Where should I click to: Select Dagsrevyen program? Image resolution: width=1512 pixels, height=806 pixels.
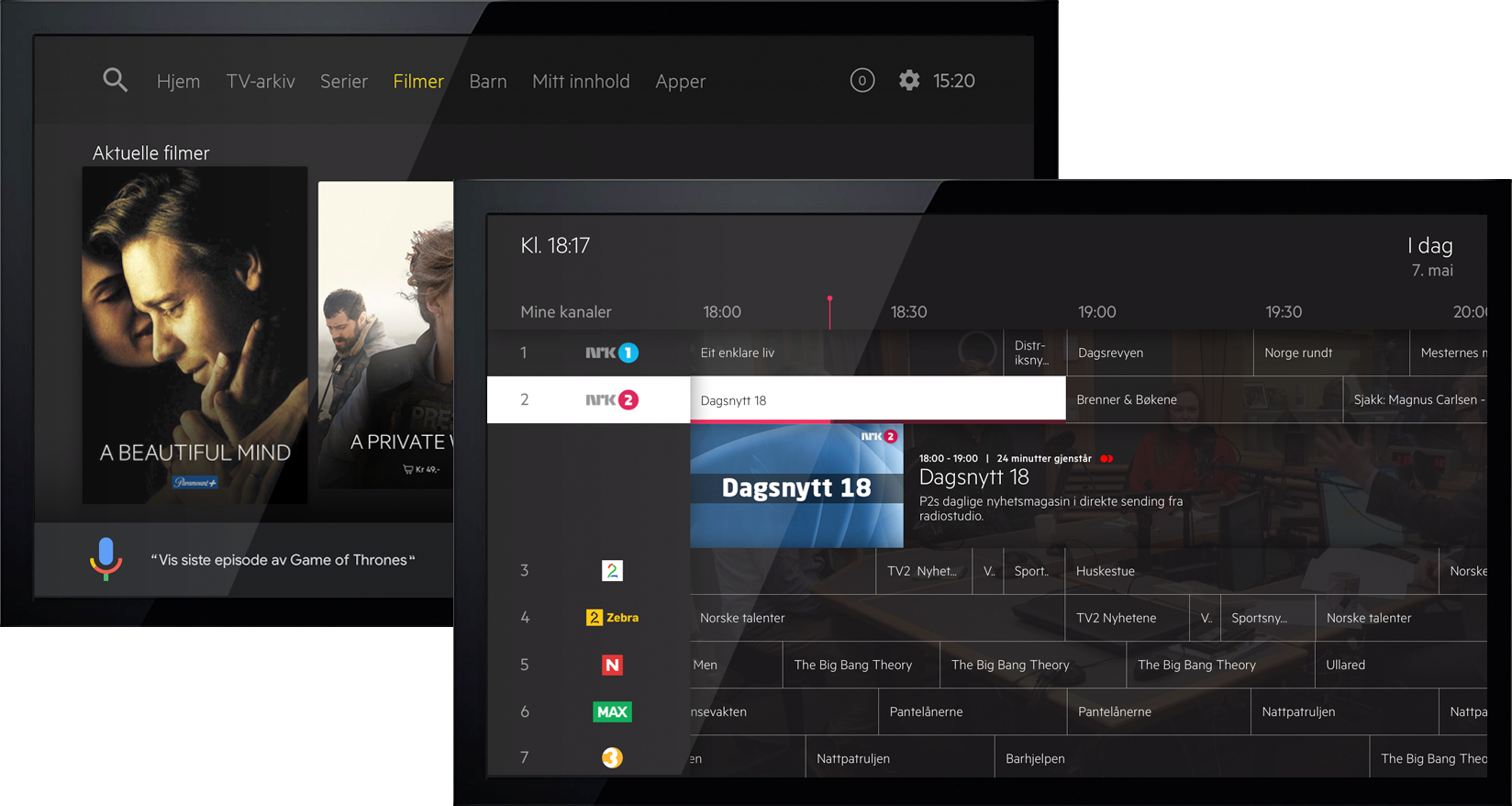(1160, 353)
